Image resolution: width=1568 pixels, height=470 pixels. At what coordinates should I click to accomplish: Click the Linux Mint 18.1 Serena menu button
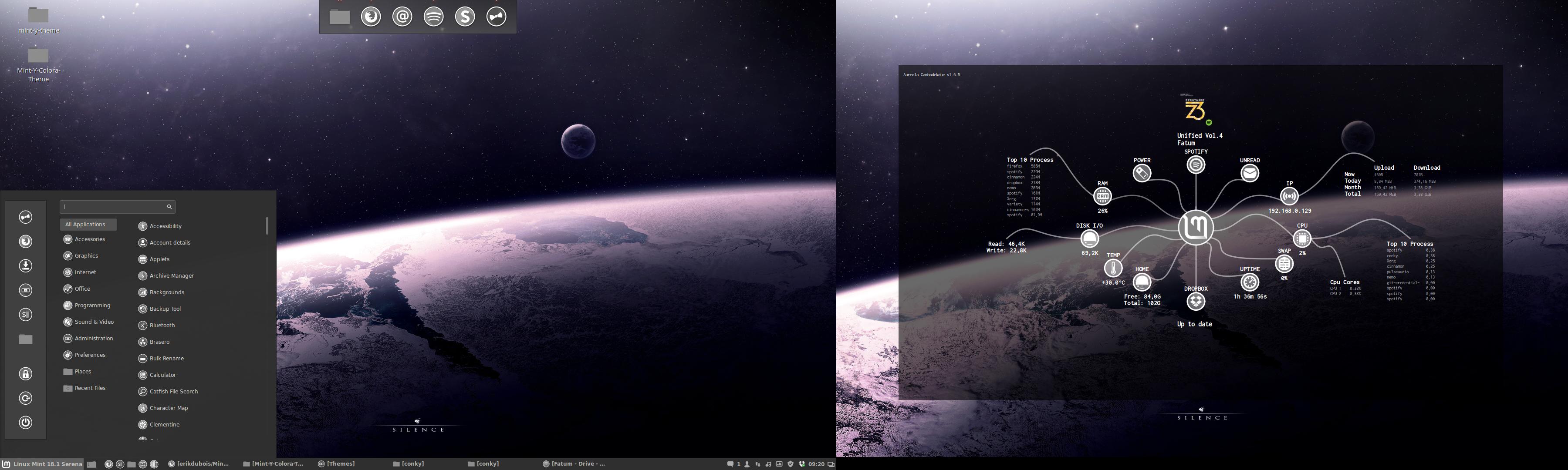click(x=42, y=464)
